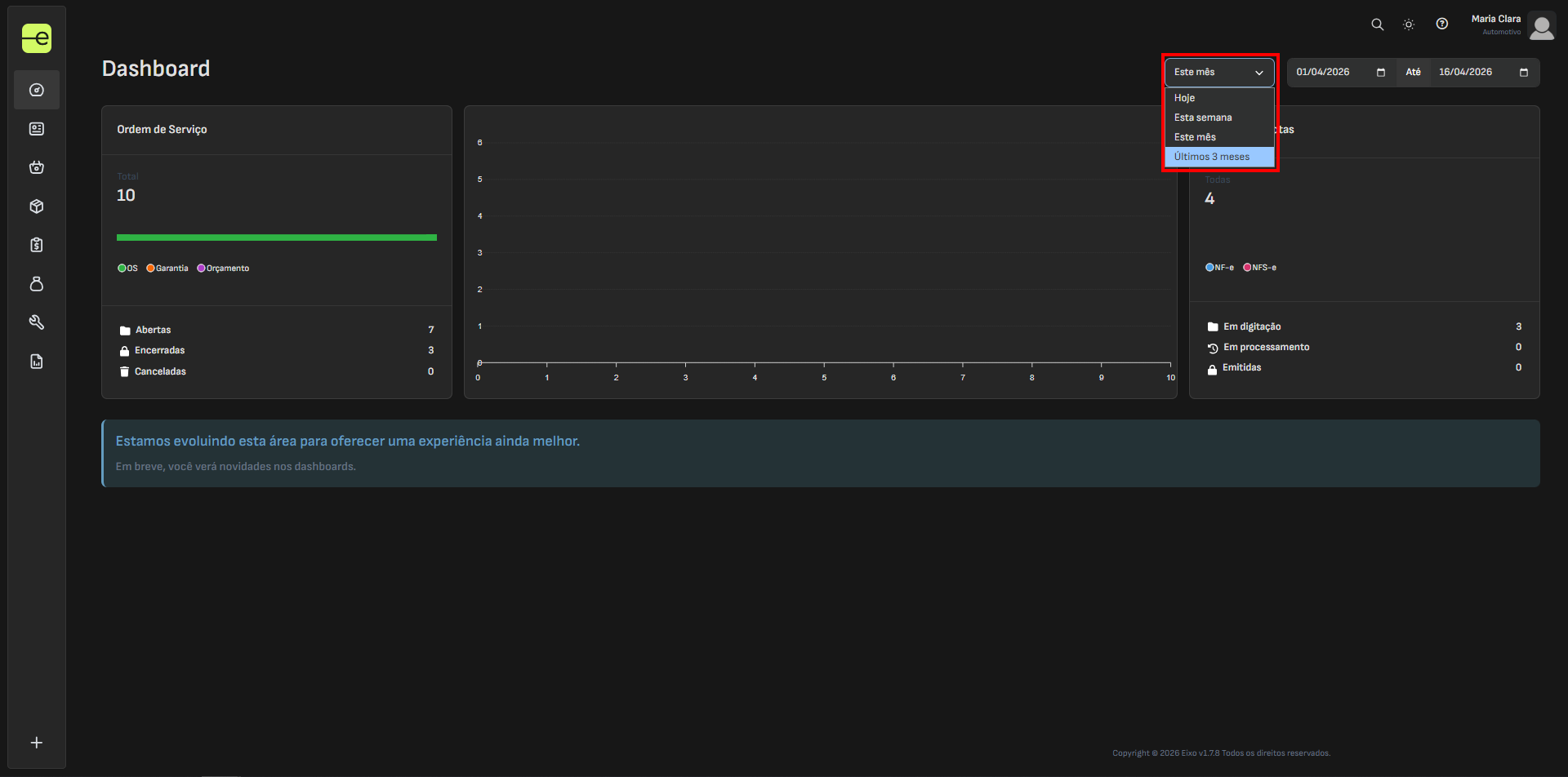Open help question mark icon
Image resolution: width=1568 pixels, height=777 pixels.
[x=1442, y=24]
